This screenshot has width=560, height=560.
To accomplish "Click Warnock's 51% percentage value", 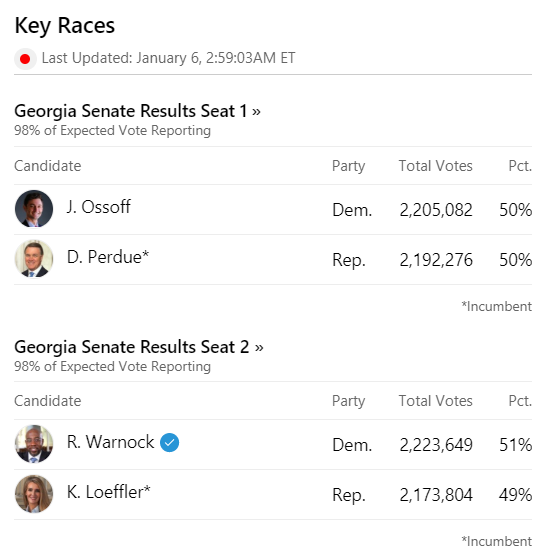I will point(516,445).
